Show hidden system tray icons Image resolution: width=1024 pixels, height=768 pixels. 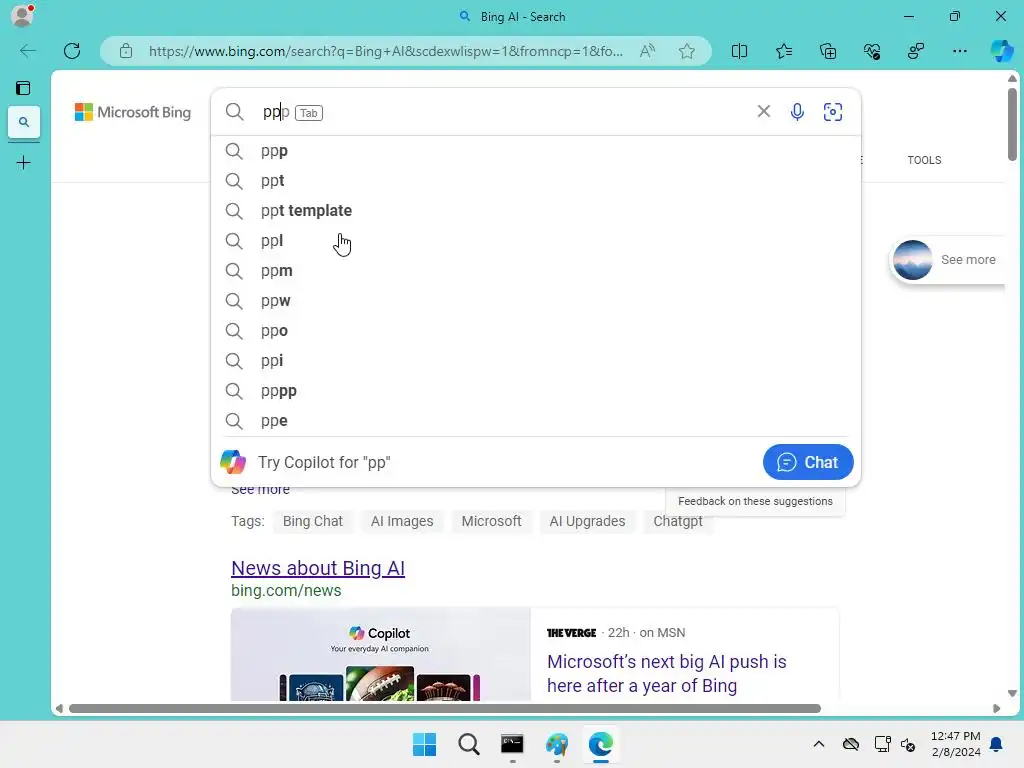click(x=818, y=744)
